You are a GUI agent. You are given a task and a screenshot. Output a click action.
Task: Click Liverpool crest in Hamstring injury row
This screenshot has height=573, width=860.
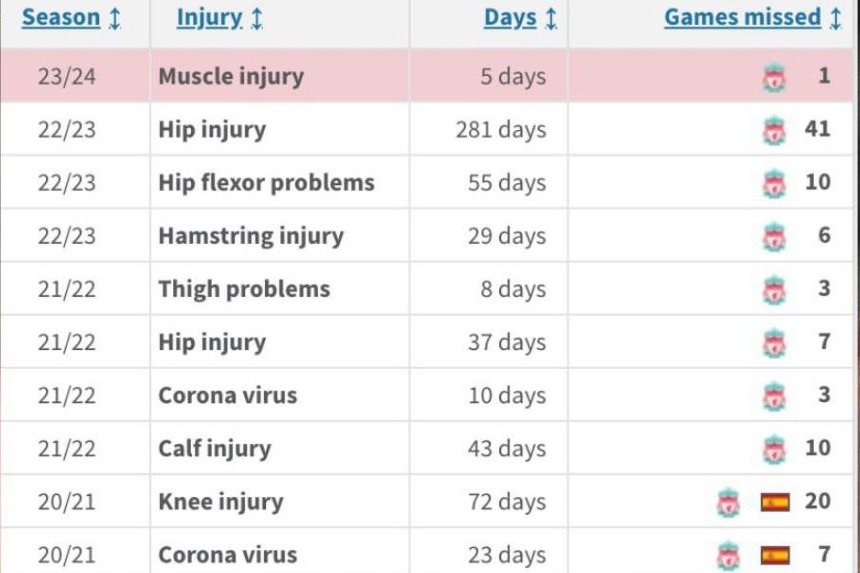pyautogui.click(x=774, y=237)
